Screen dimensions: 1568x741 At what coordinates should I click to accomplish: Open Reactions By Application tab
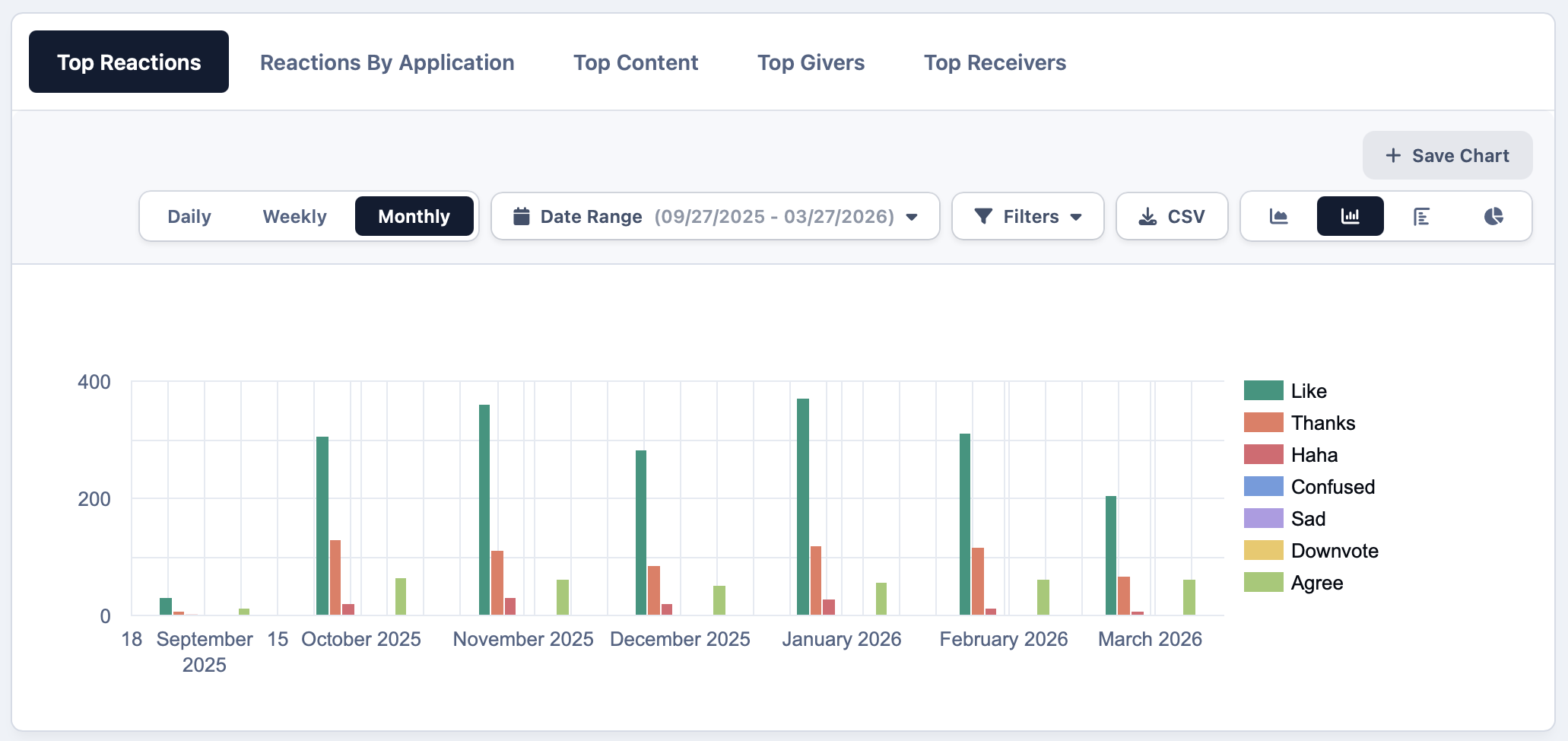pos(387,62)
